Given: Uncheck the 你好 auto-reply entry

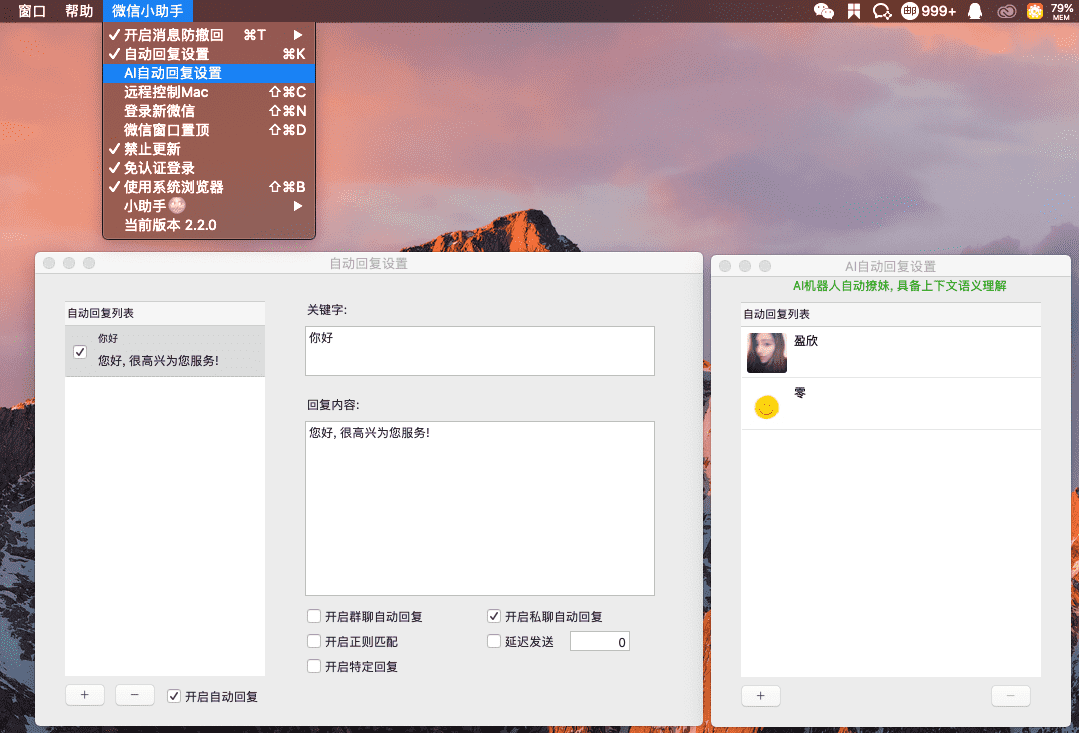Looking at the screenshot, I should [x=79, y=351].
